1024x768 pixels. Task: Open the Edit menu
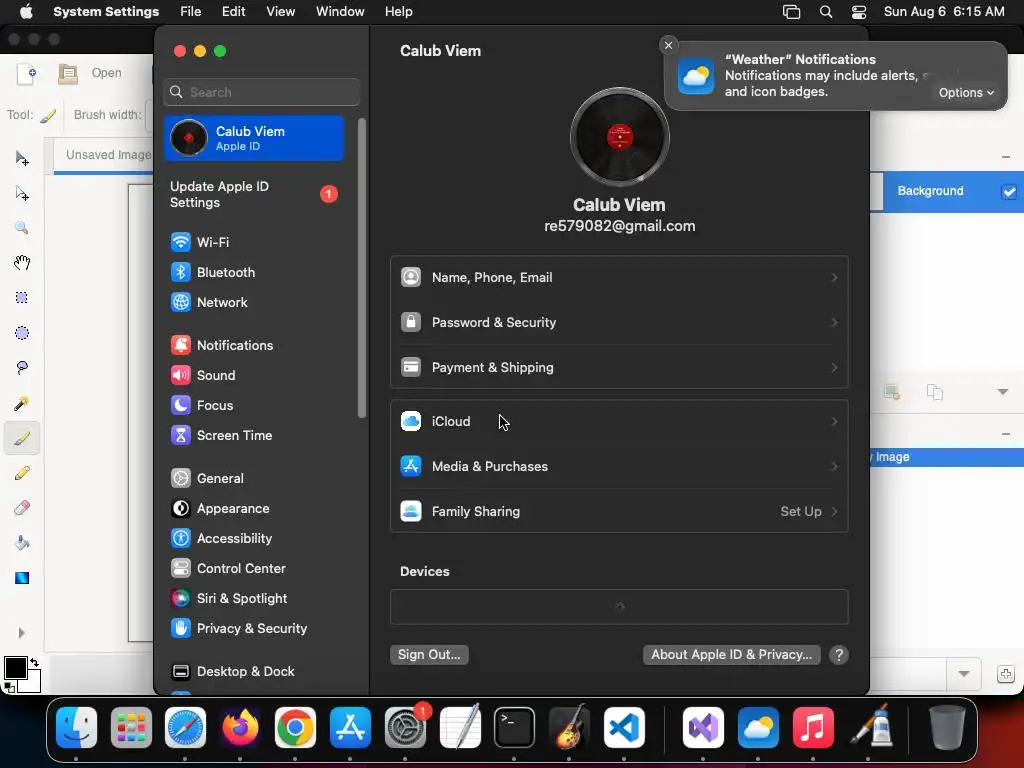pyautogui.click(x=233, y=12)
